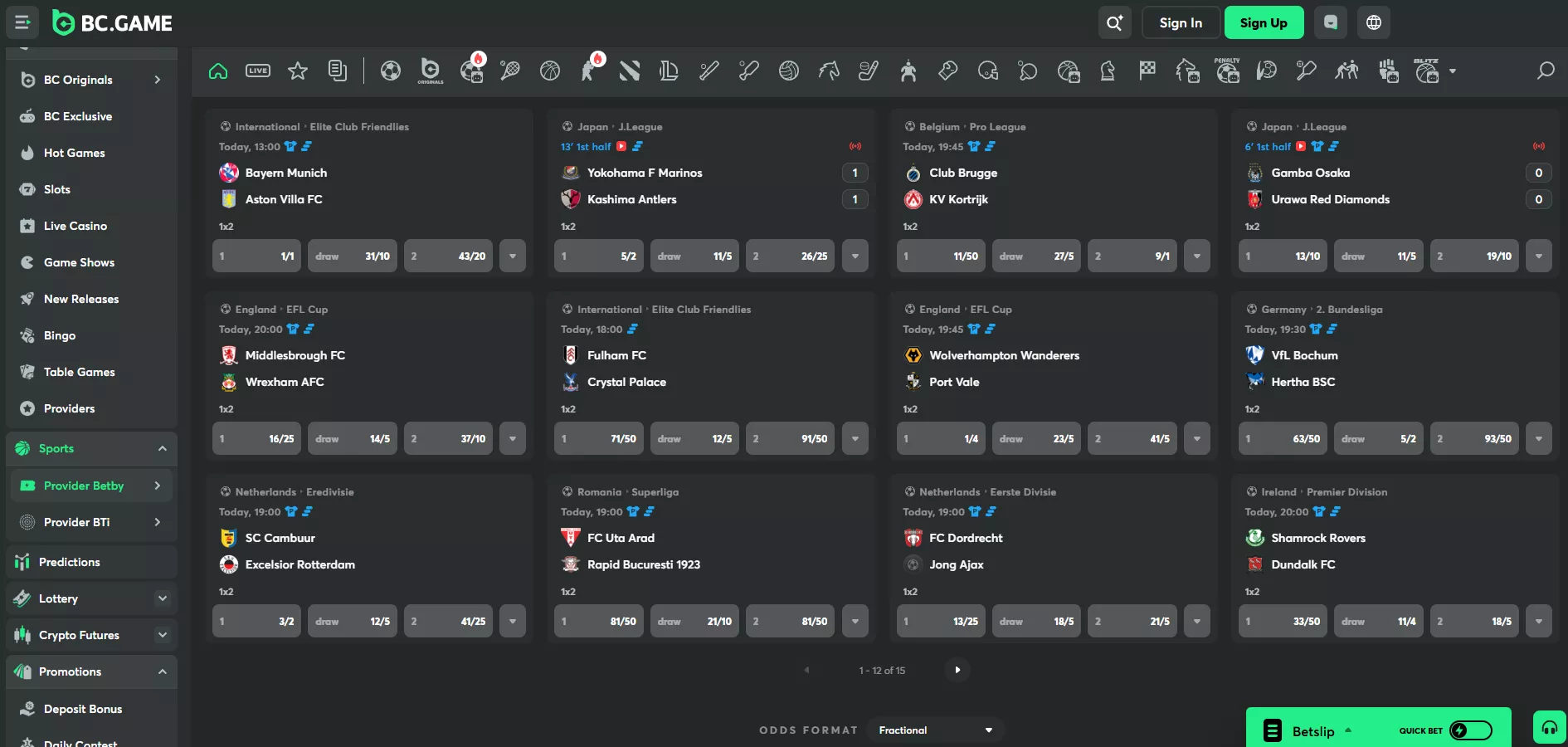Toggle the Quick Bet switch
Image resolution: width=1568 pixels, height=747 pixels.
[x=1471, y=730]
